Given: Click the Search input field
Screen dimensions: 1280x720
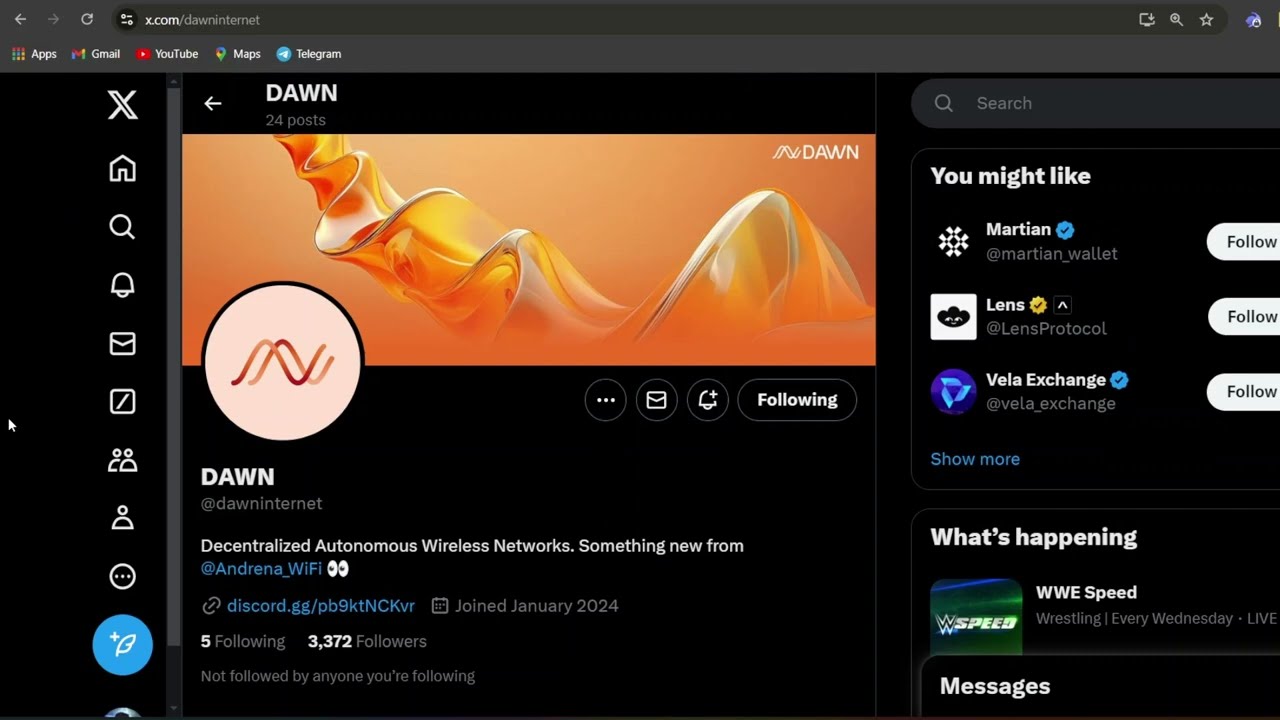Looking at the screenshot, I should click(1100, 103).
